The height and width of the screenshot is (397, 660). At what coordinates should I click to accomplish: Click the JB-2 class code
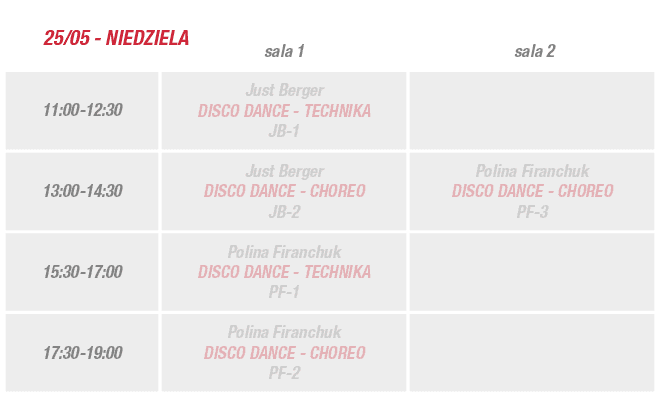point(284,212)
